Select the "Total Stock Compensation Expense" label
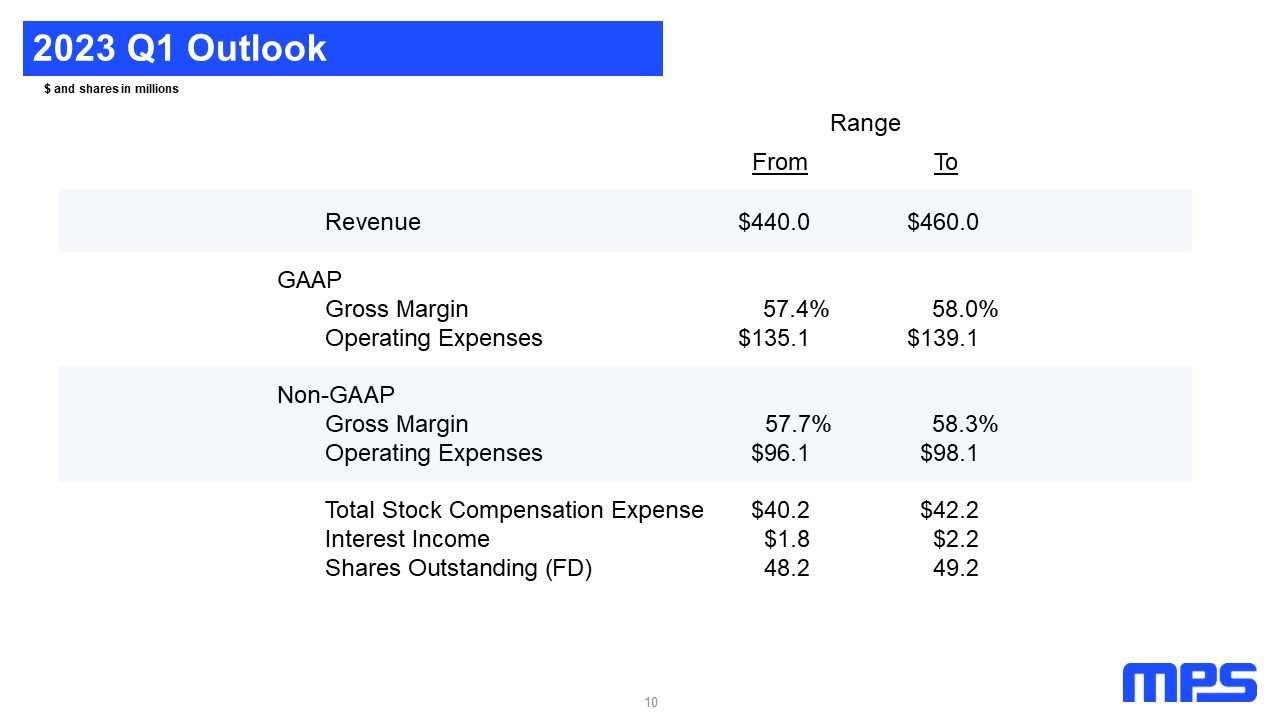This screenshot has height=720, width=1280. click(514, 510)
